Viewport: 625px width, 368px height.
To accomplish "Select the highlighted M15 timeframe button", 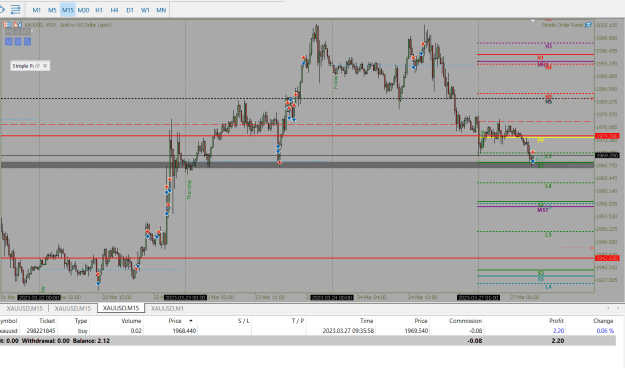I will [x=68, y=10].
